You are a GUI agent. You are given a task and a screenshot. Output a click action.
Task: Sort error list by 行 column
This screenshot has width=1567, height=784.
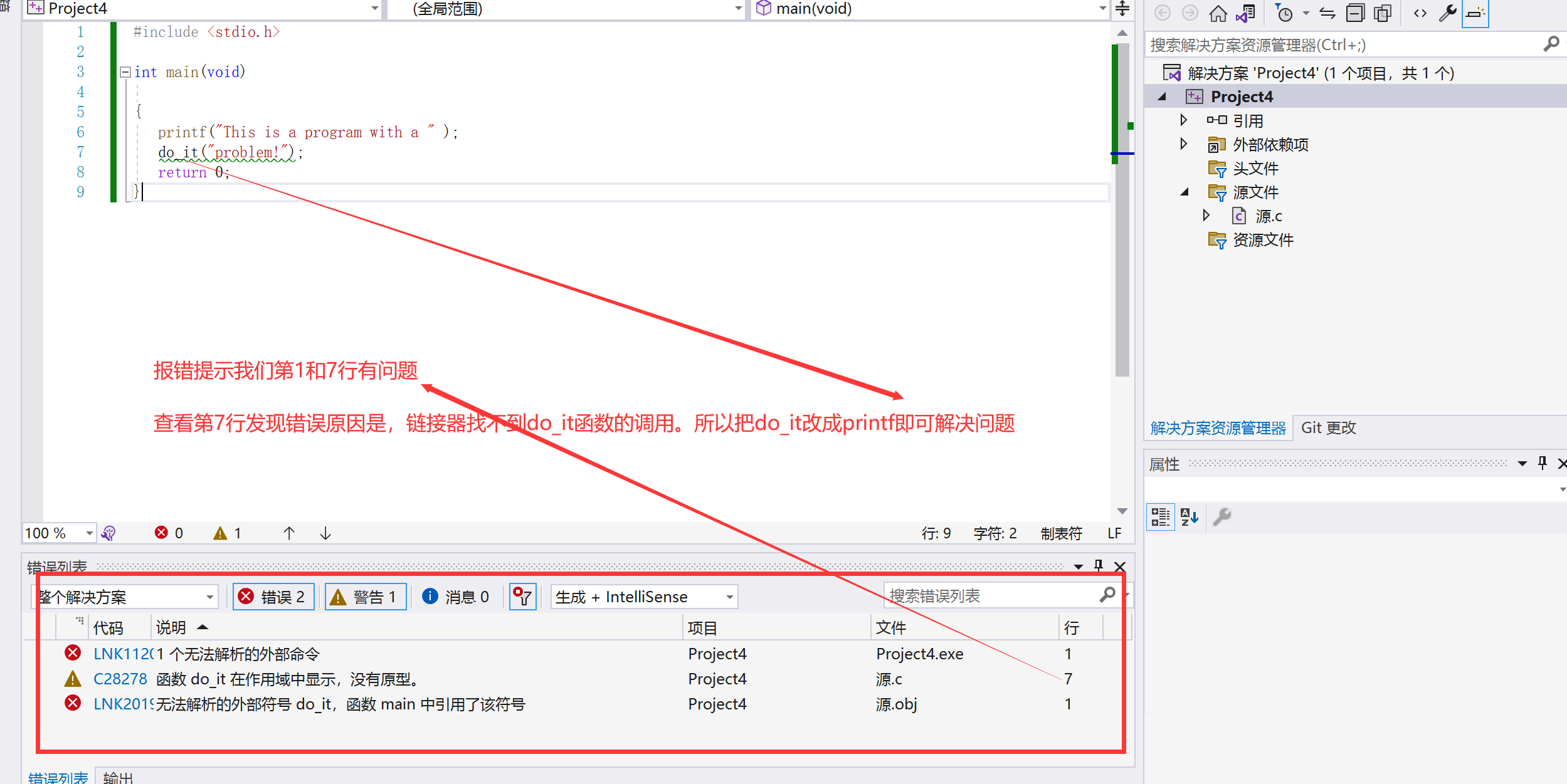coord(1081,627)
